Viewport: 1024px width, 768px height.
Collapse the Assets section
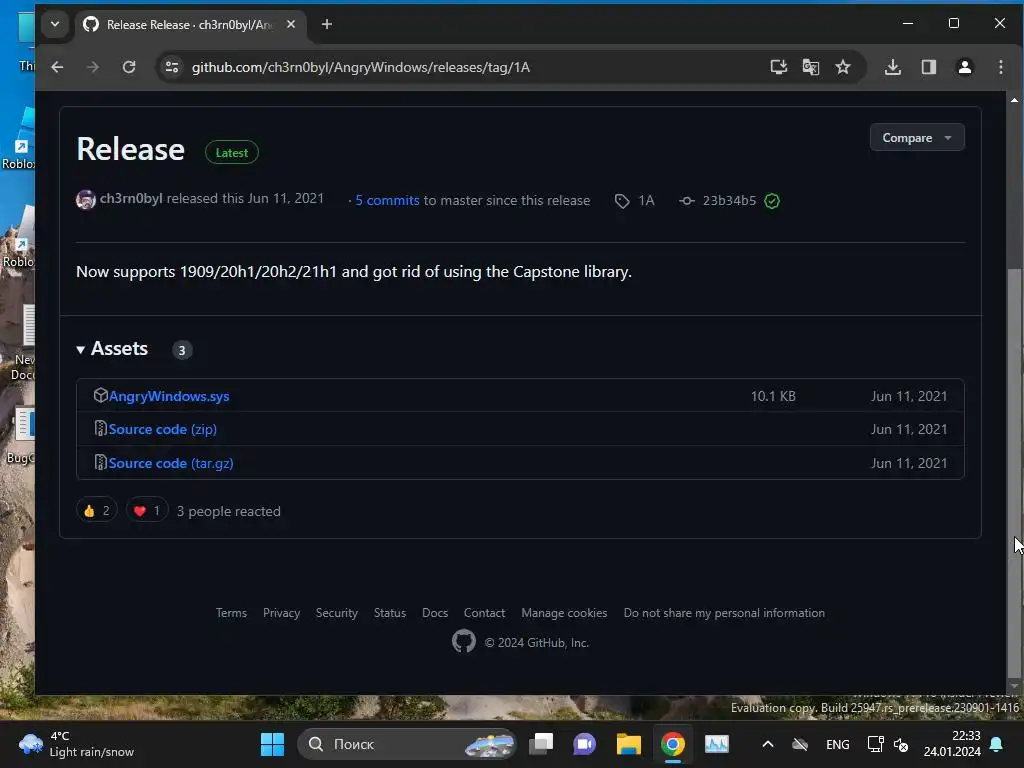click(x=112, y=349)
